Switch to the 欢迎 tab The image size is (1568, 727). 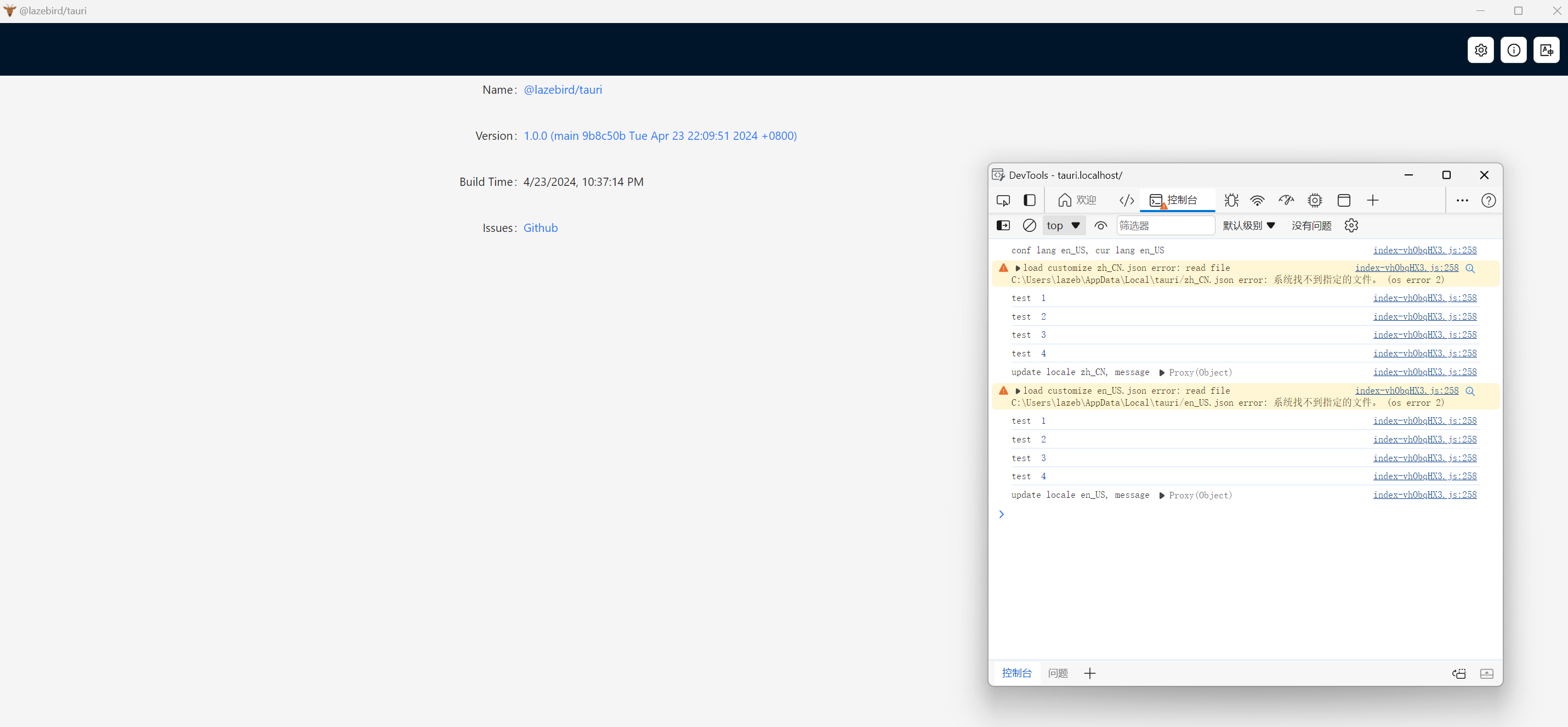(x=1077, y=200)
